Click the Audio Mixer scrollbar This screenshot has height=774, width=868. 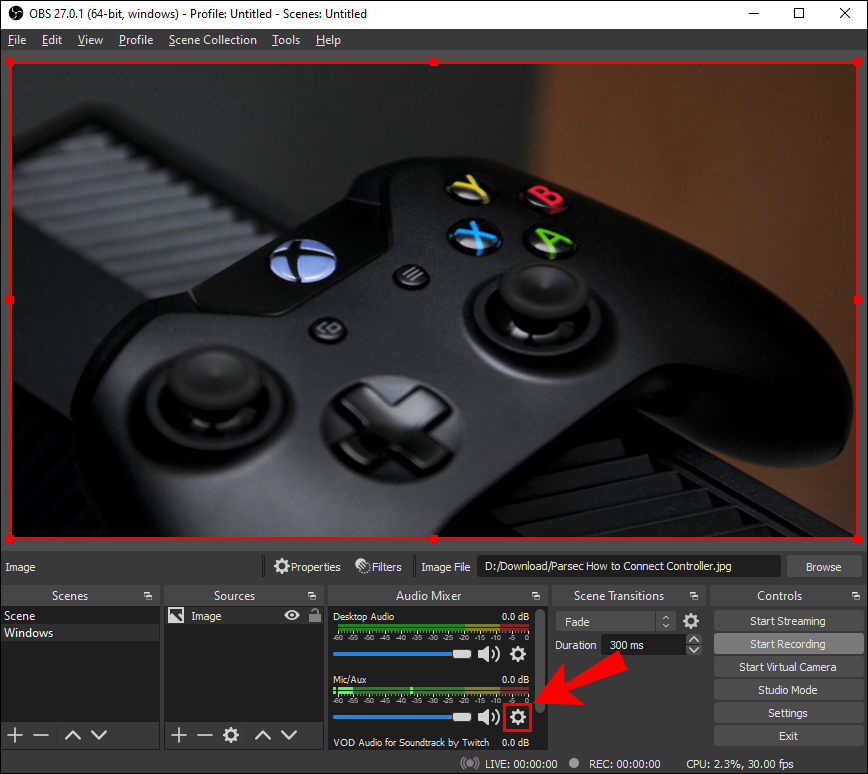tap(540, 662)
